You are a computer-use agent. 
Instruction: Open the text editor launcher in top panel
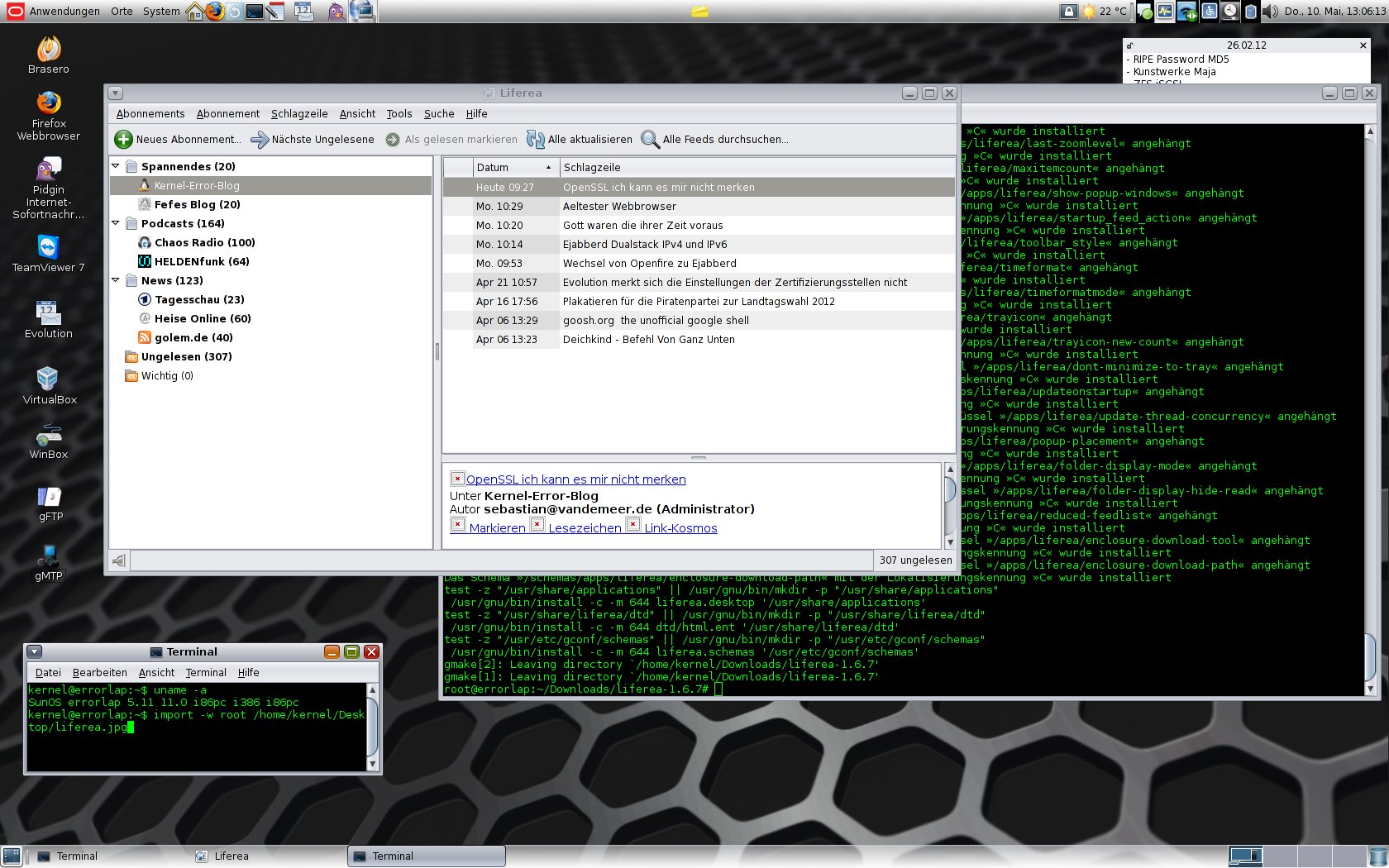click(274, 12)
